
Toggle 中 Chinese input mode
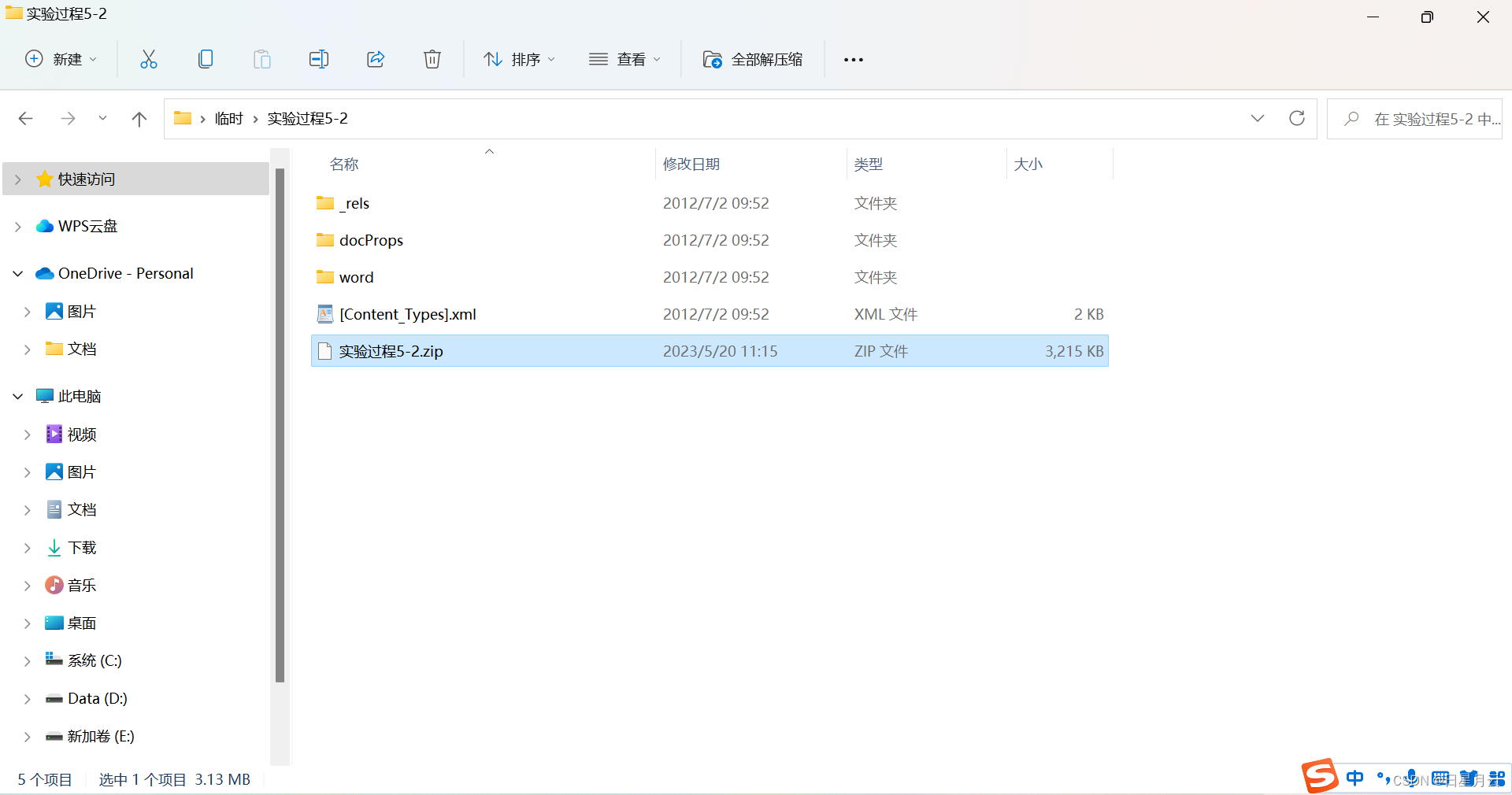[x=1354, y=778]
